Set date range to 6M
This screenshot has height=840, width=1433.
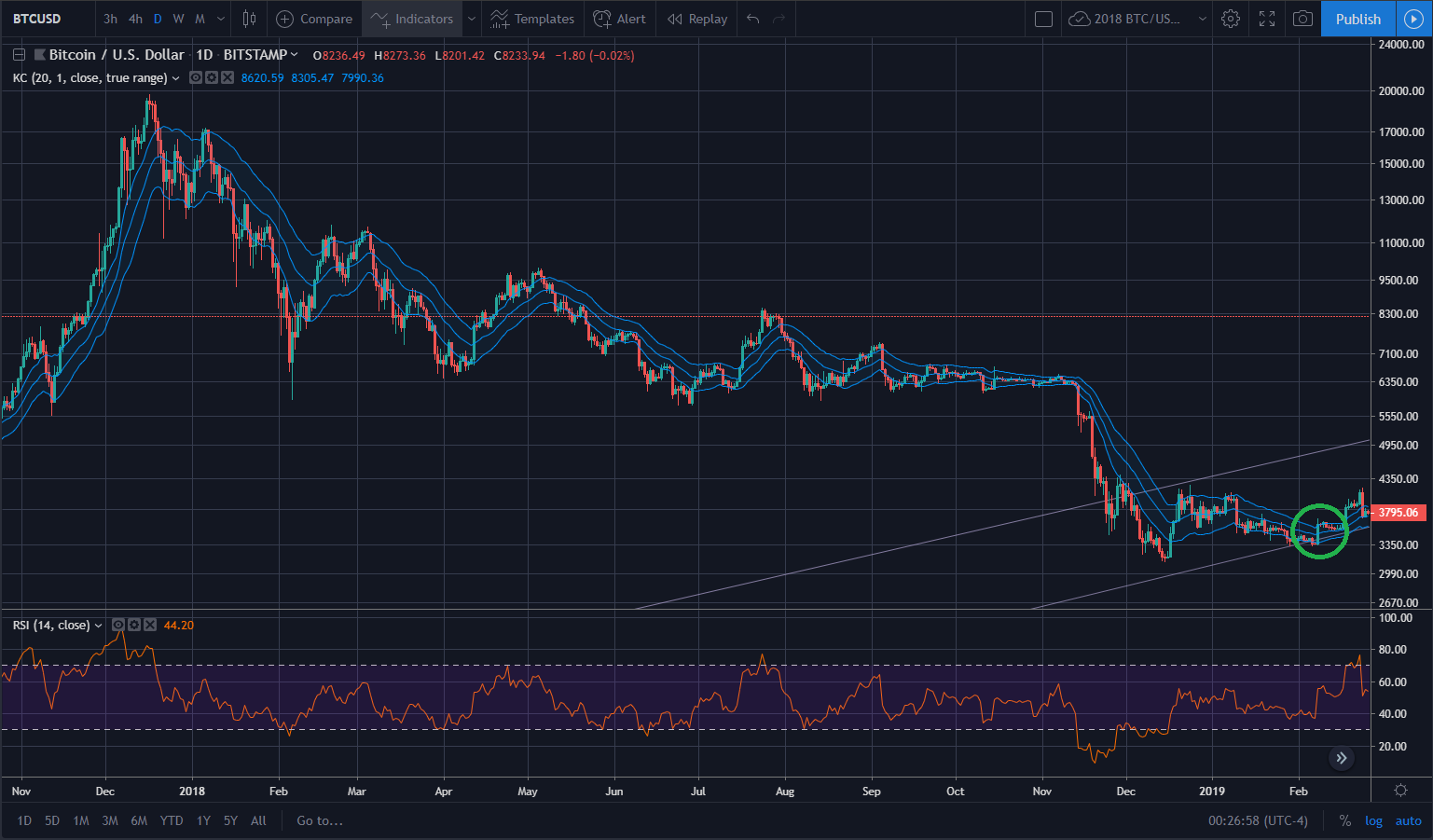(x=139, y=820)
